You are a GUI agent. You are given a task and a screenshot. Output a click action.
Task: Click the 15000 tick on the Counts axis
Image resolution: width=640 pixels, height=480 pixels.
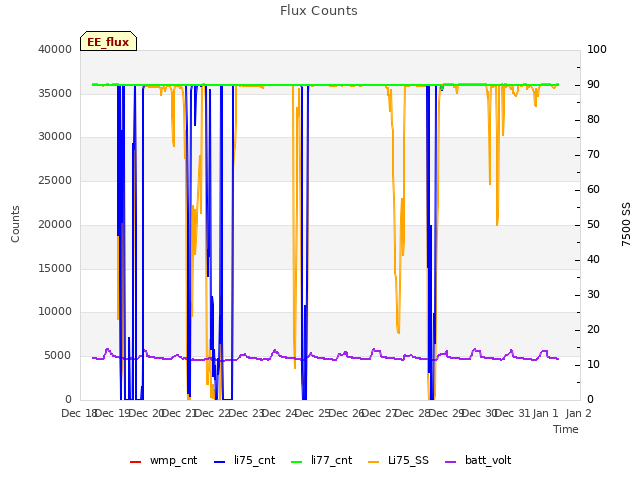click(x=55, y=268)
